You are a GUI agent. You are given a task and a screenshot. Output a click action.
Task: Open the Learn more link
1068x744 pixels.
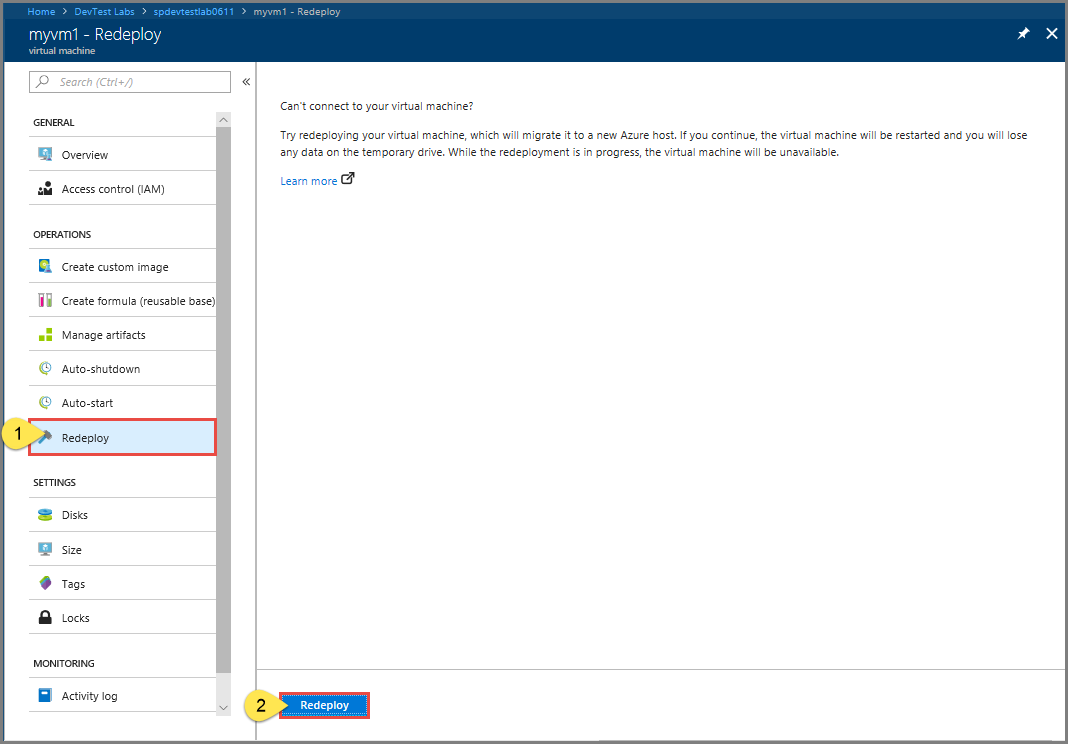(309, 180)
